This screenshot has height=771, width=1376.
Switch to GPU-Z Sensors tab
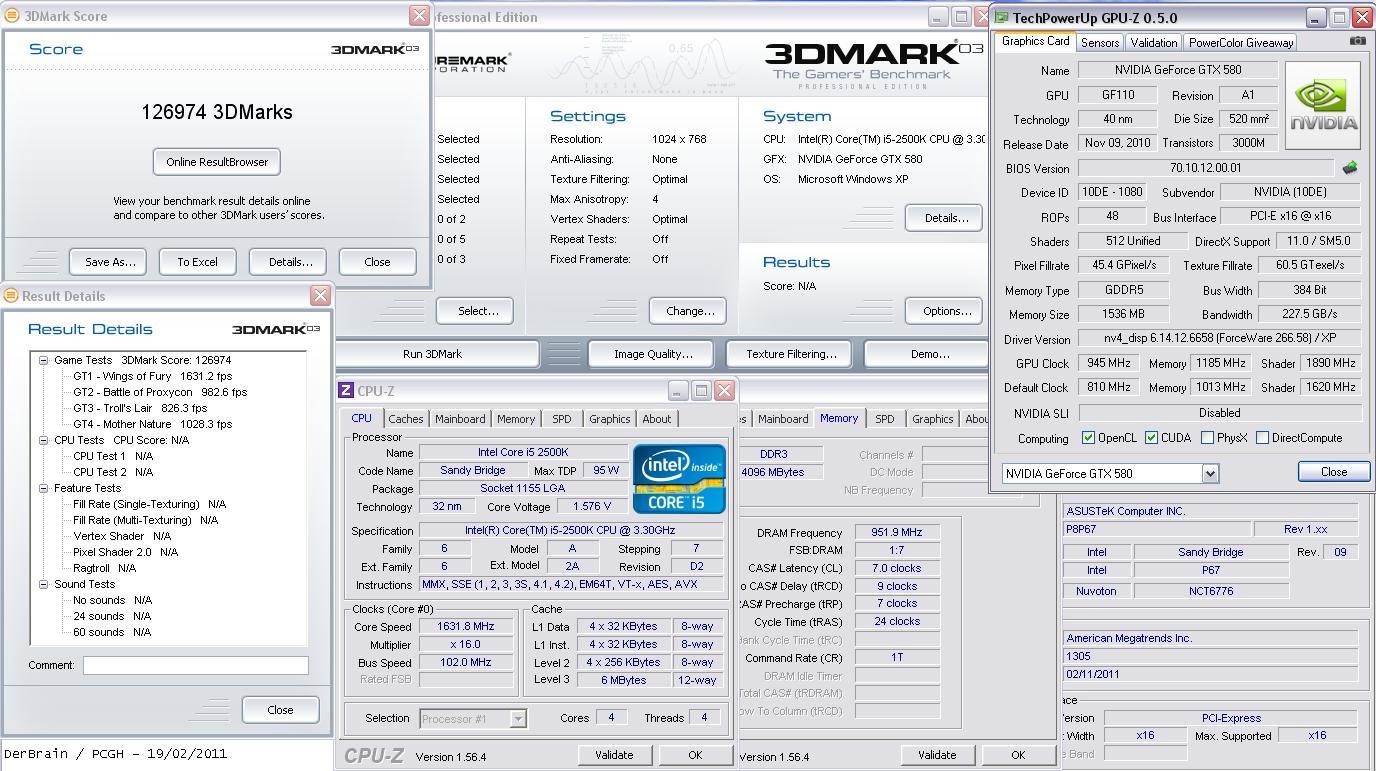pyautogui.click(x=1100, y=43)
